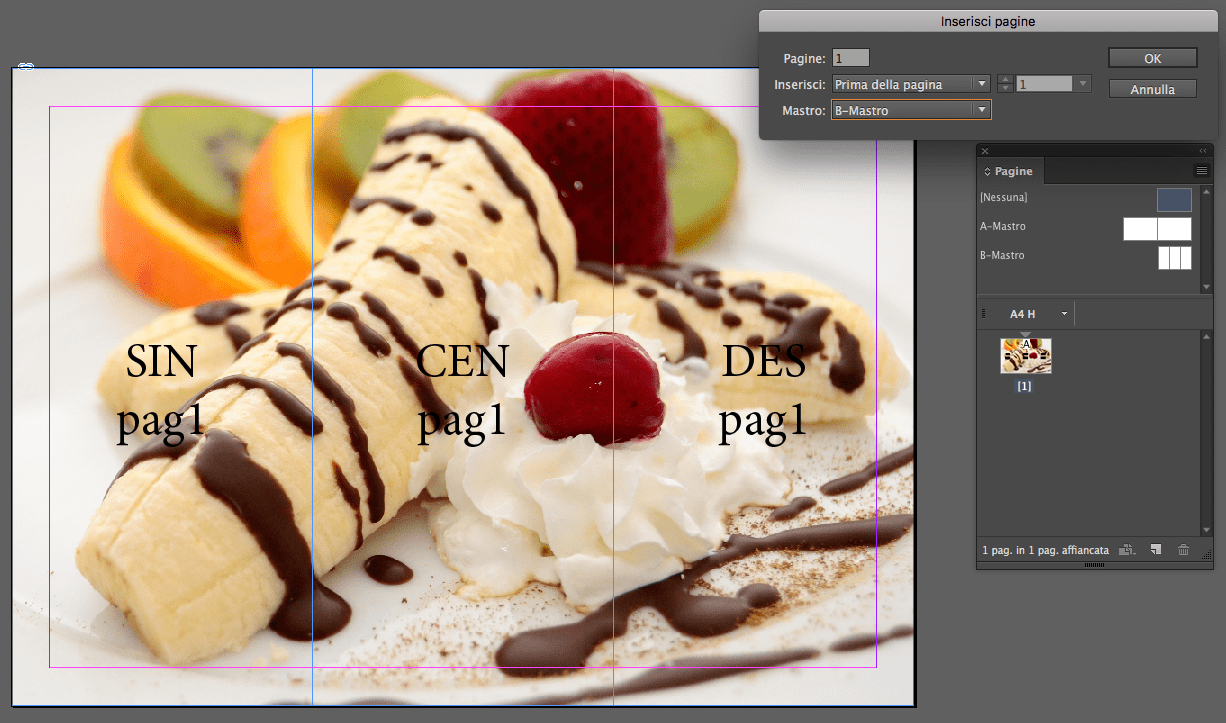
Task: Click the DES pag1 text on the canvas
Action: pos(763,392)
